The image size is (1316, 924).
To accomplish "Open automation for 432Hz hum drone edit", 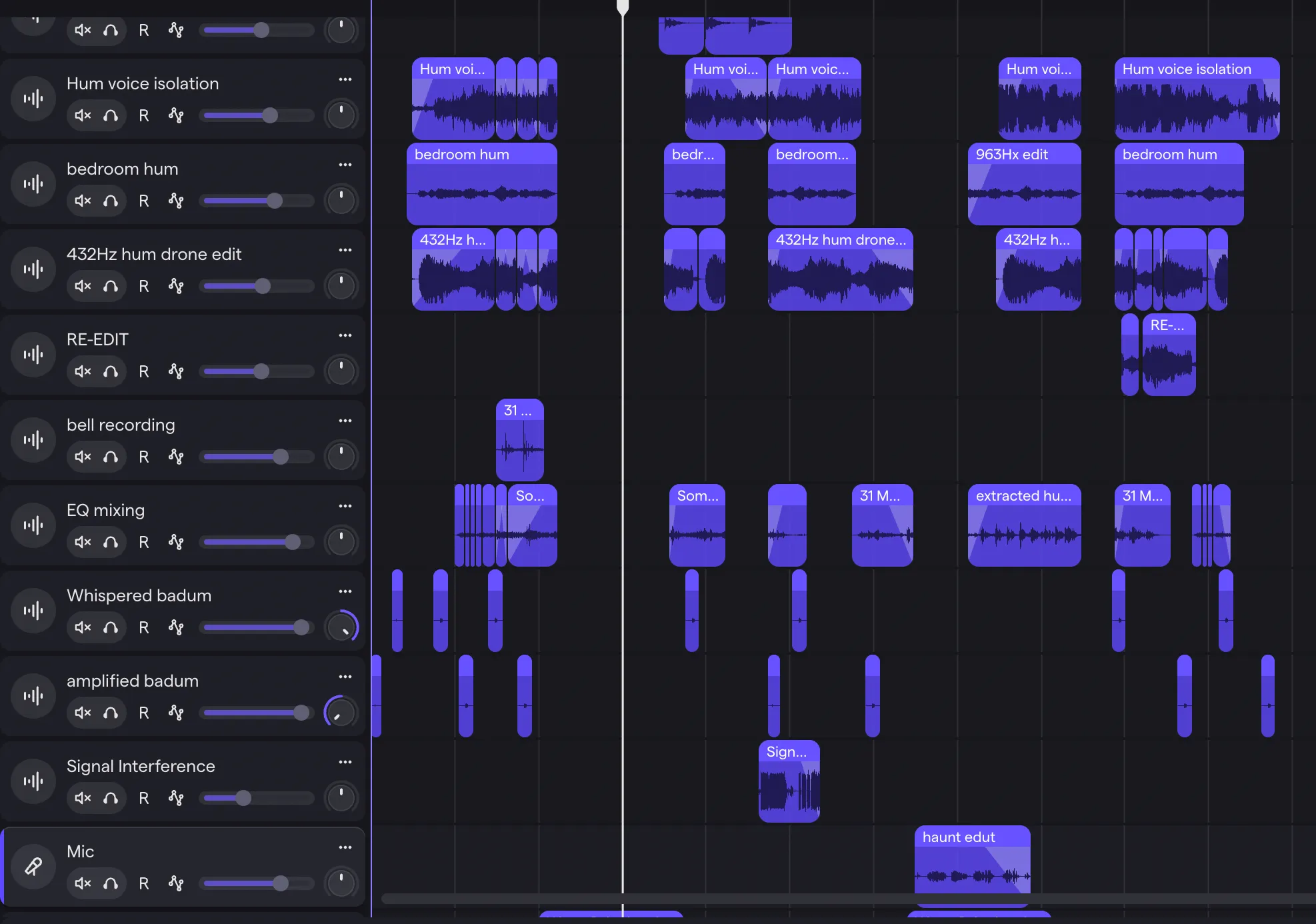I will (x=176, y=286).
